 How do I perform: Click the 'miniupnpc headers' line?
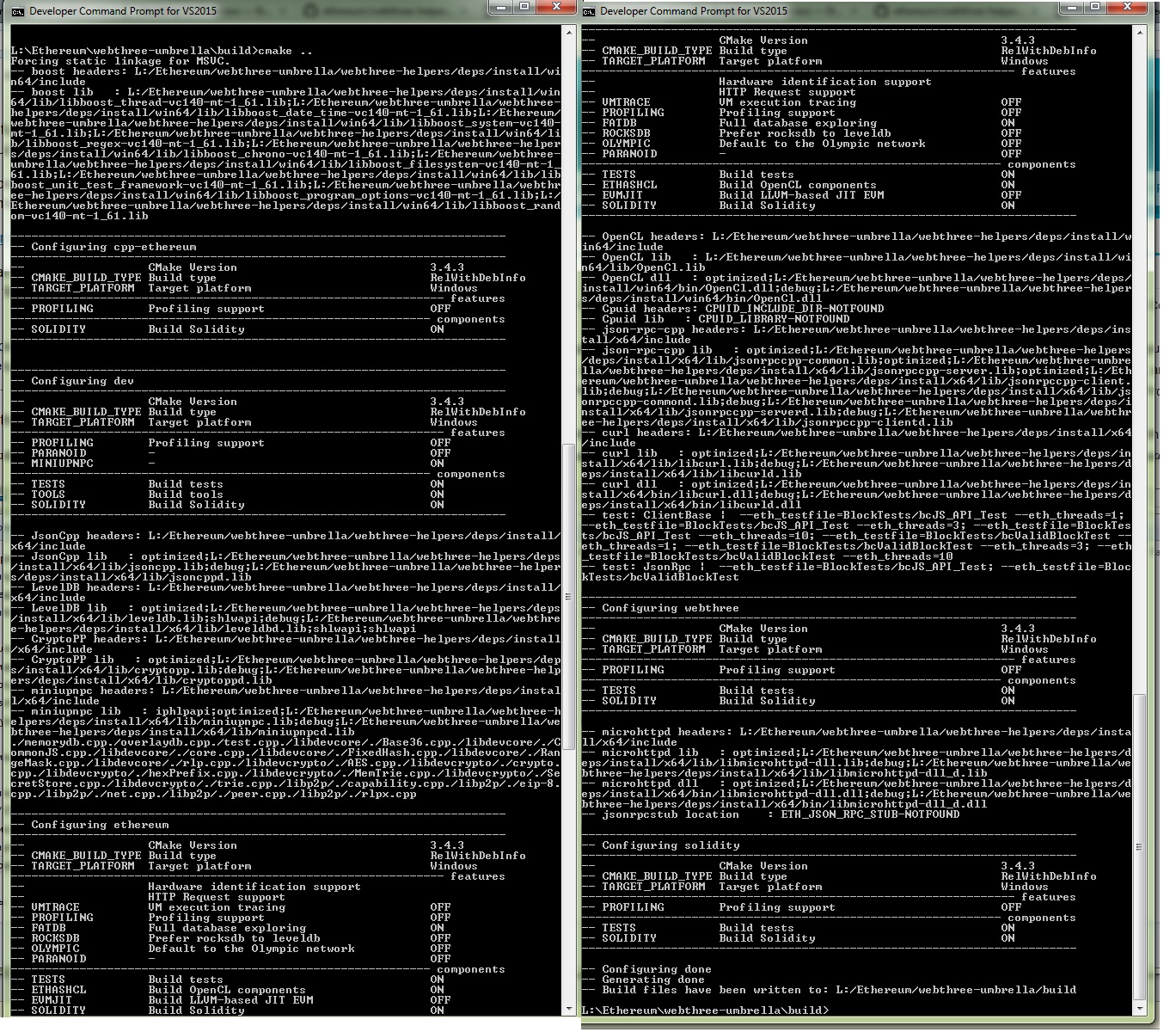click(285, 696)
